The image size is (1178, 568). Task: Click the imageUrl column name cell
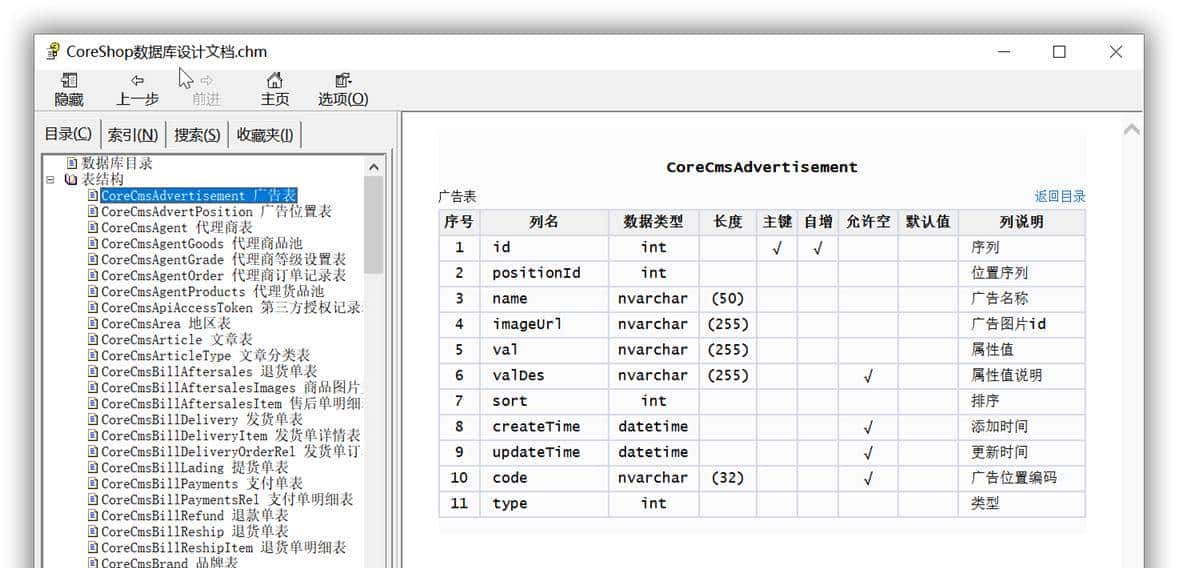pyautogui.click(x=545, y=324)
